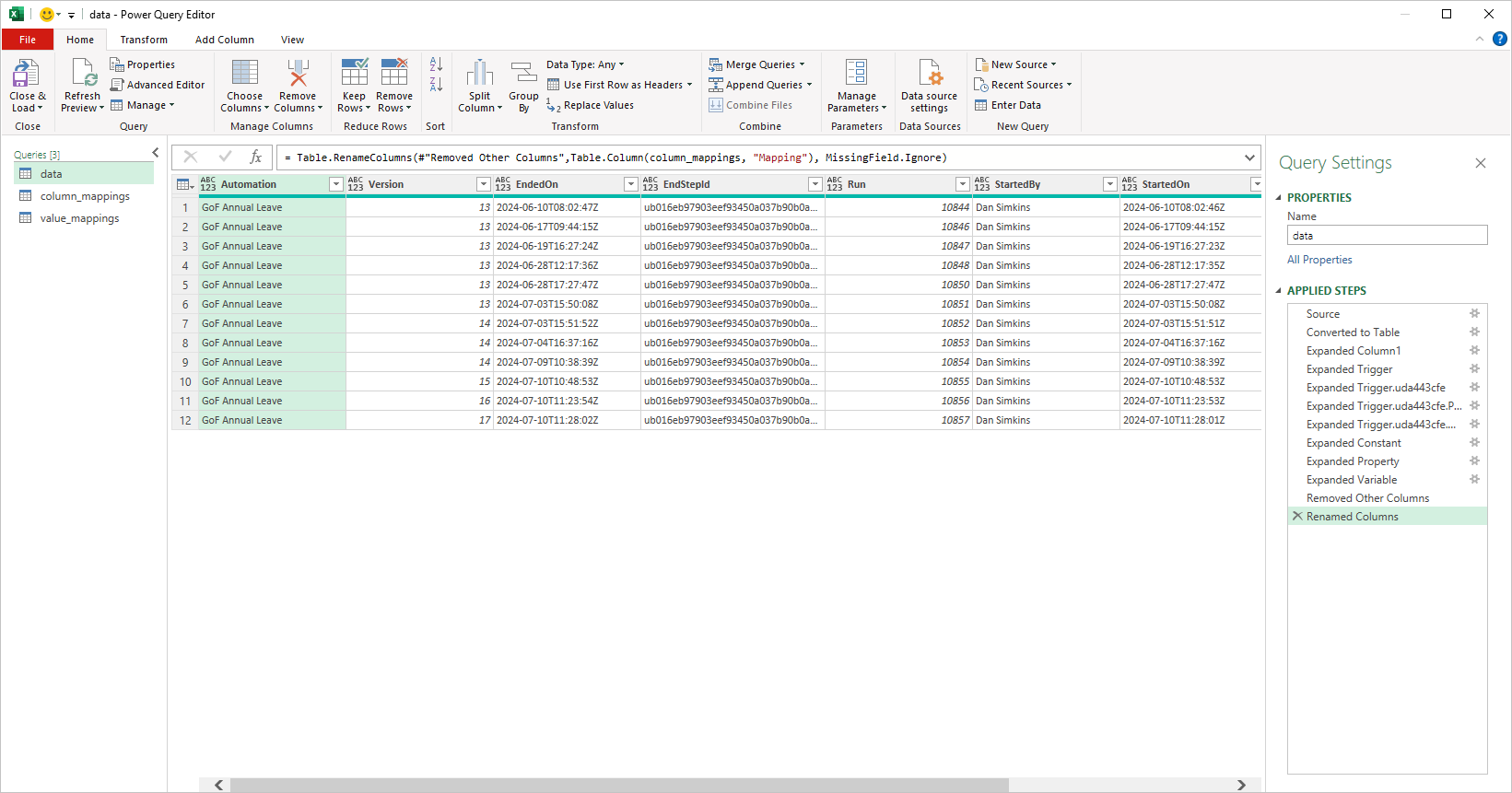
Task: Click the Split Column icon
Action: click(x=480, y=74)
